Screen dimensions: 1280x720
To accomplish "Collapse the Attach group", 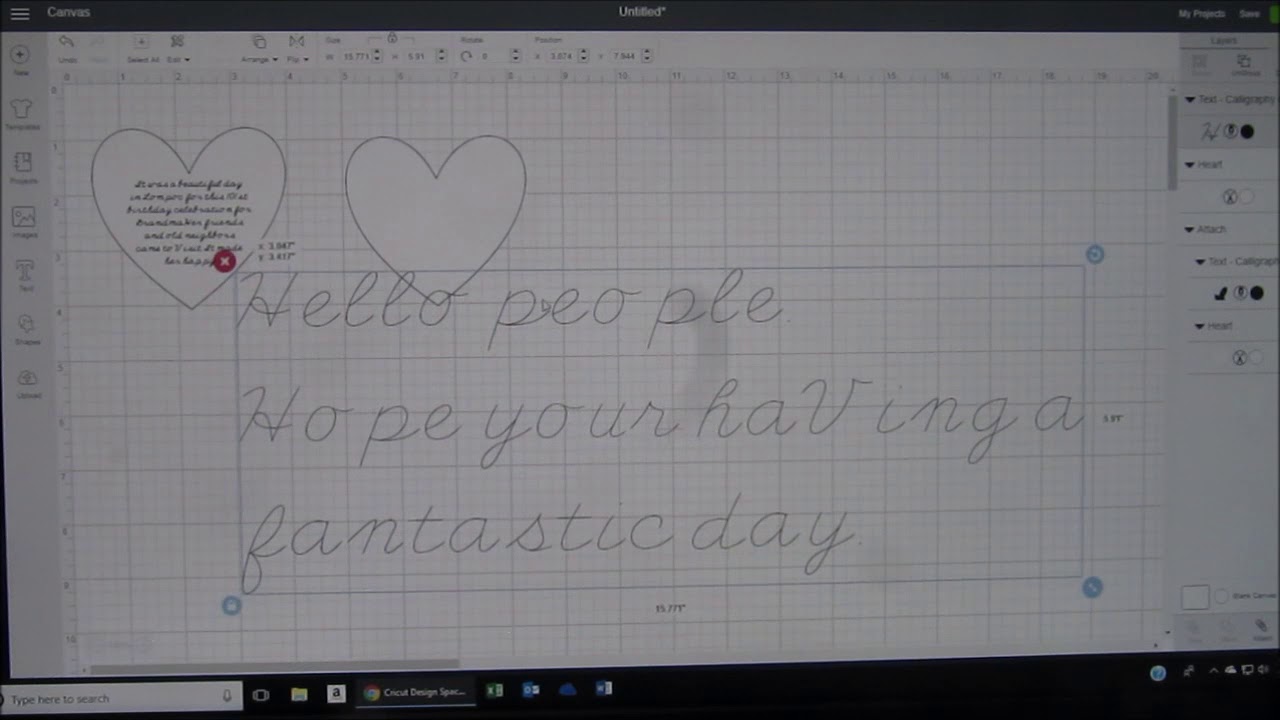I will pyautogui.click(x=1190, y=230).
